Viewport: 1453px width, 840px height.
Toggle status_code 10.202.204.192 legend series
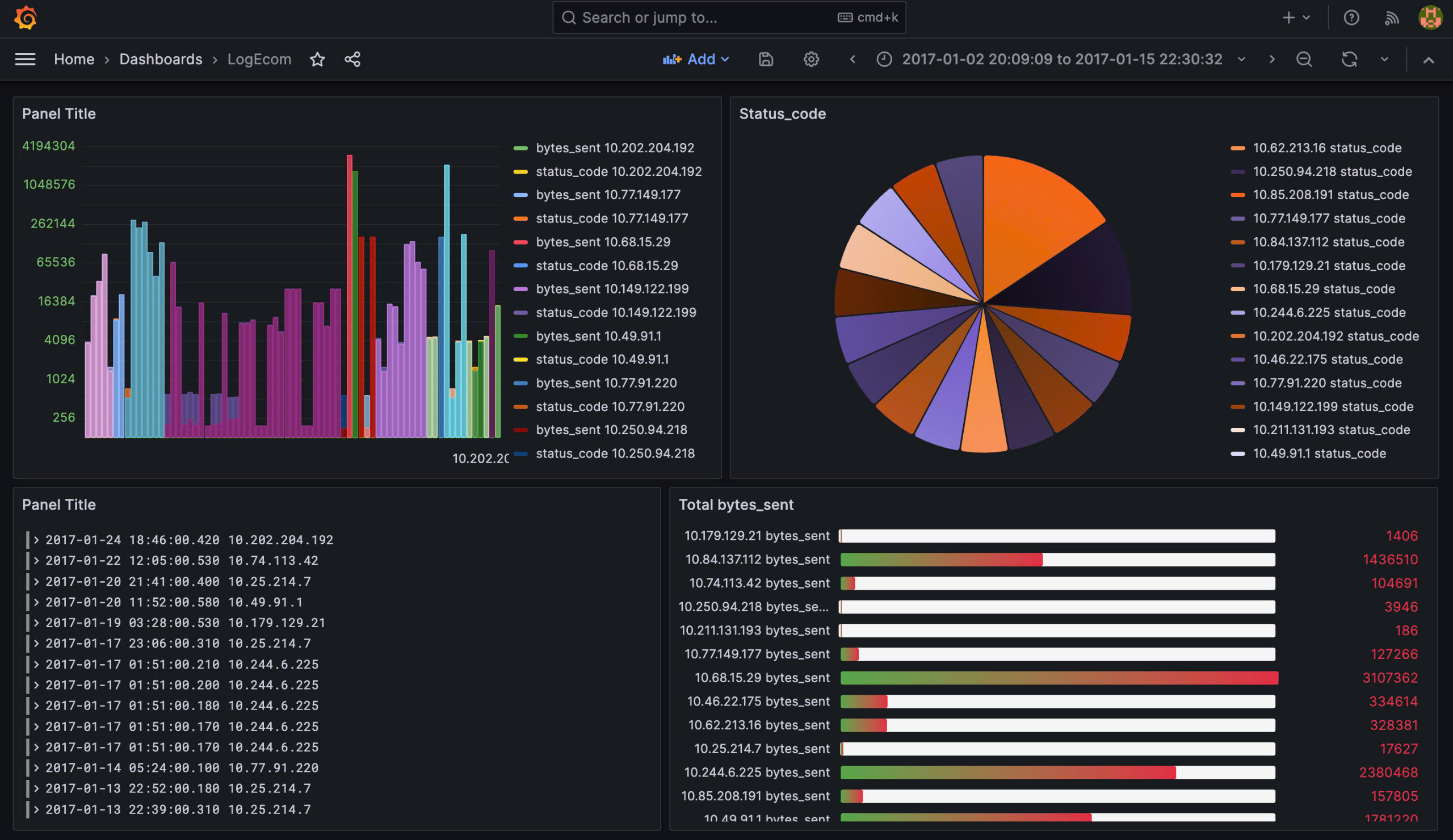tap(619, 171)
